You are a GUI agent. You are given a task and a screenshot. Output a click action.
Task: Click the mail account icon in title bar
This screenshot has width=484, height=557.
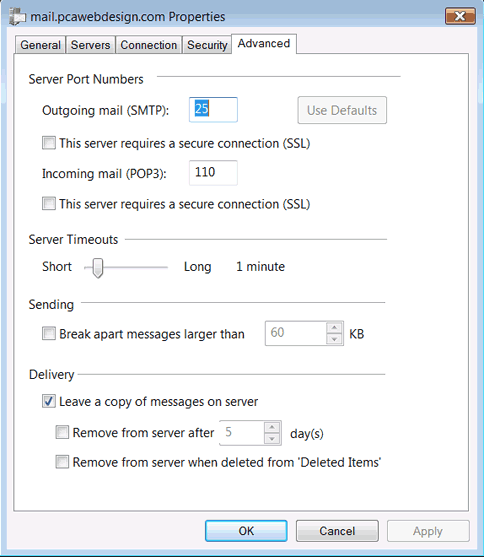(x=17, y=16)
